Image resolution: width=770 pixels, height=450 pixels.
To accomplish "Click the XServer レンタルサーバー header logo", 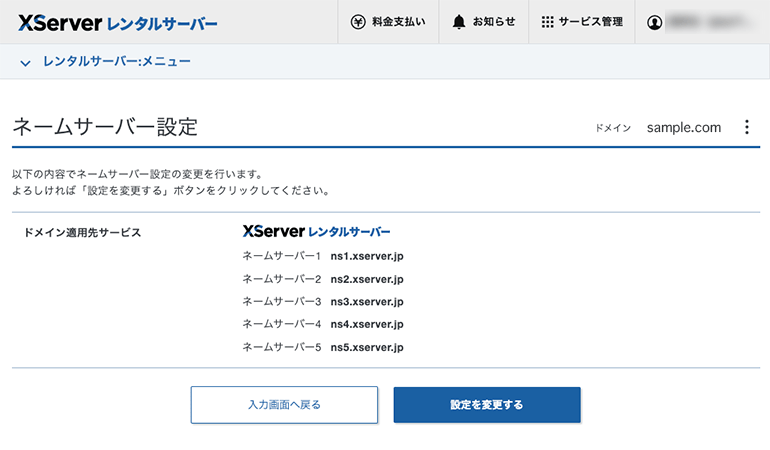I will [117, 23].
